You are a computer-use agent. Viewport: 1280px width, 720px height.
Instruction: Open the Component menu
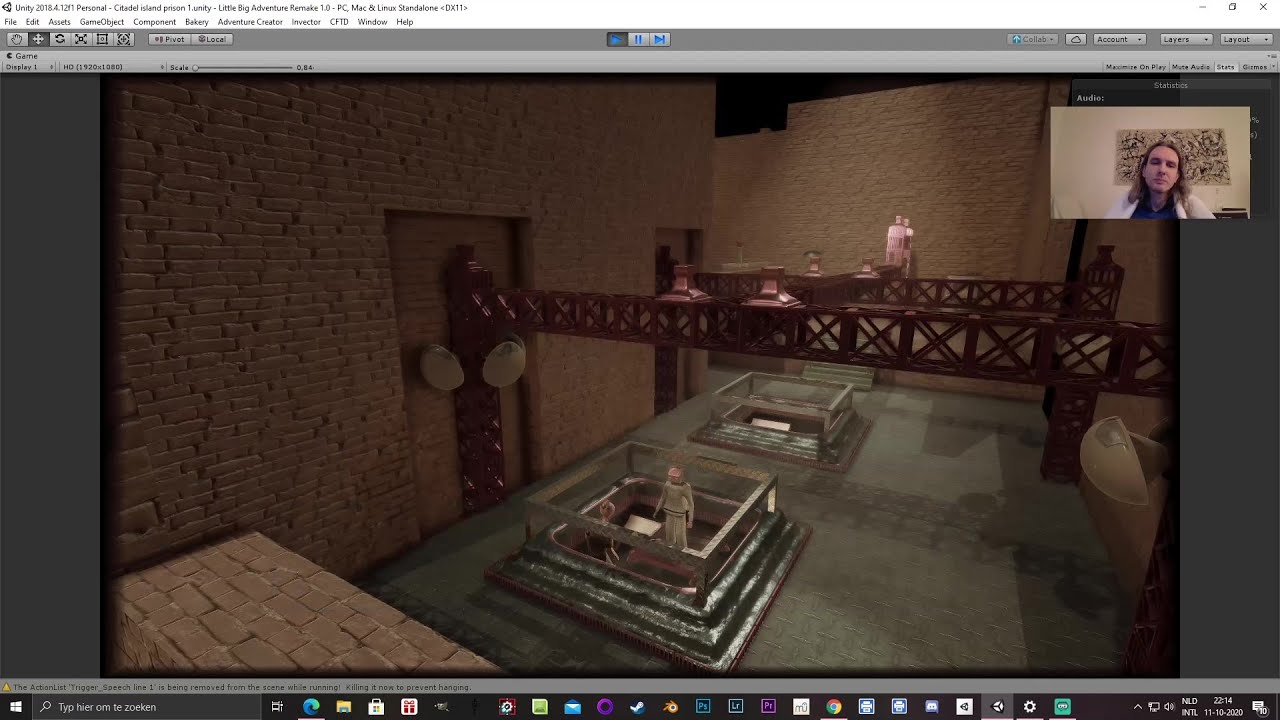[154, 22]
